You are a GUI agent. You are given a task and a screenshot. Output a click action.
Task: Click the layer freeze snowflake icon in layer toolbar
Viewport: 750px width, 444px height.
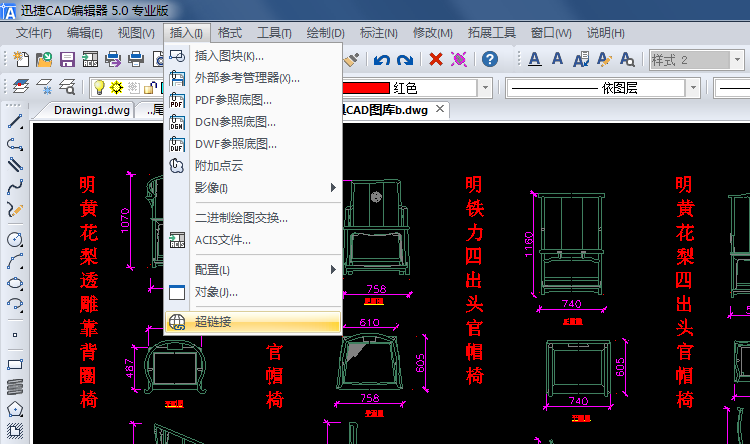coord(44,87)
